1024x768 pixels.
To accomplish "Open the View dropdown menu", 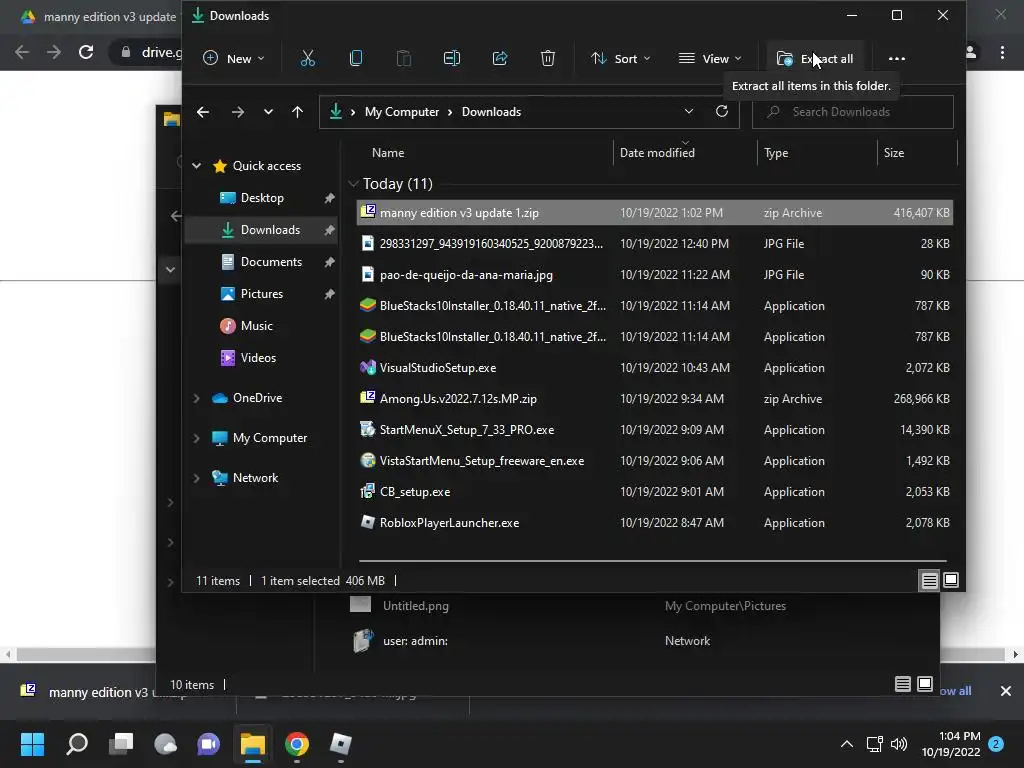I will [x=710, y=58].
